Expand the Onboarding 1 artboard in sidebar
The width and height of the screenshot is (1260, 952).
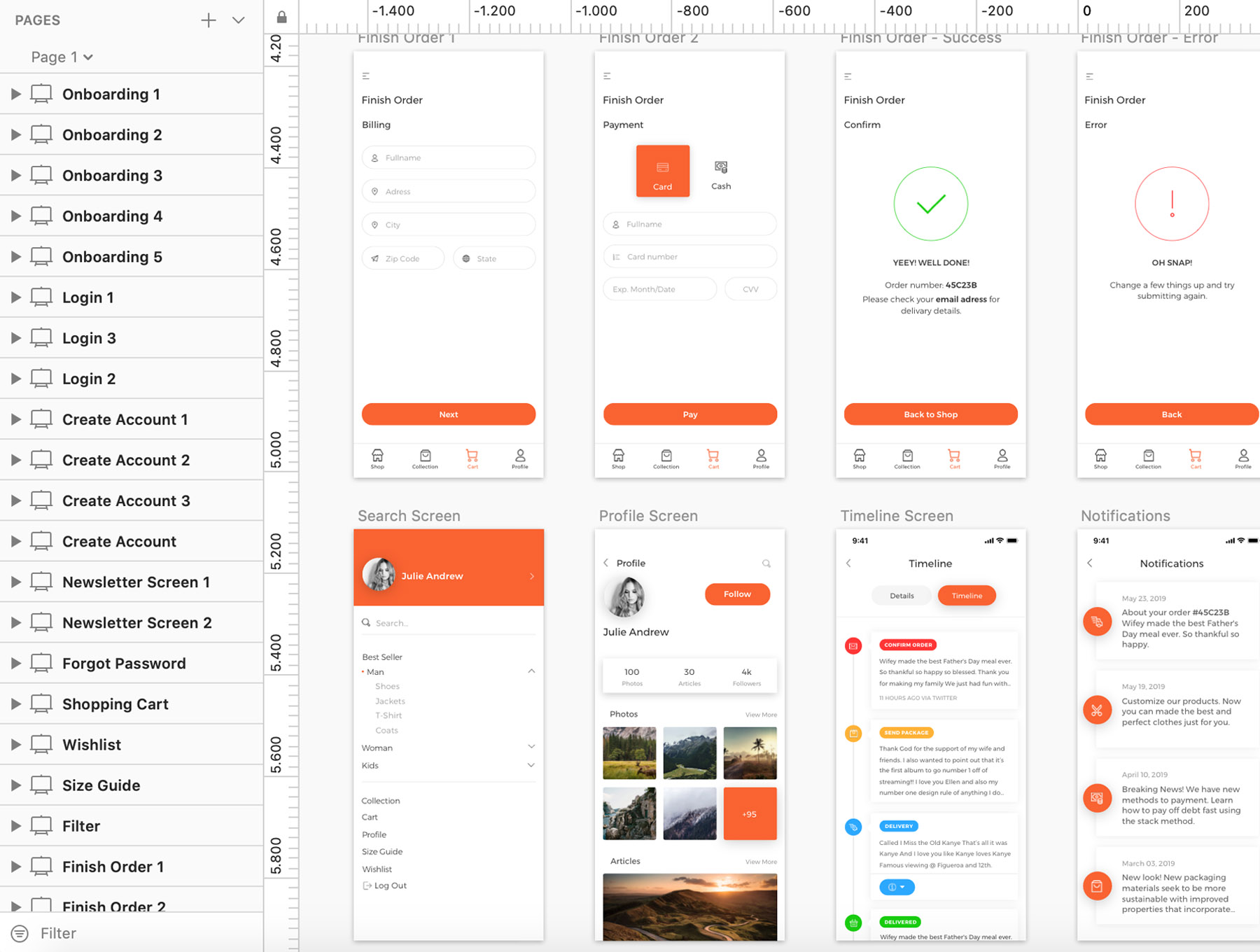[16, 93]
